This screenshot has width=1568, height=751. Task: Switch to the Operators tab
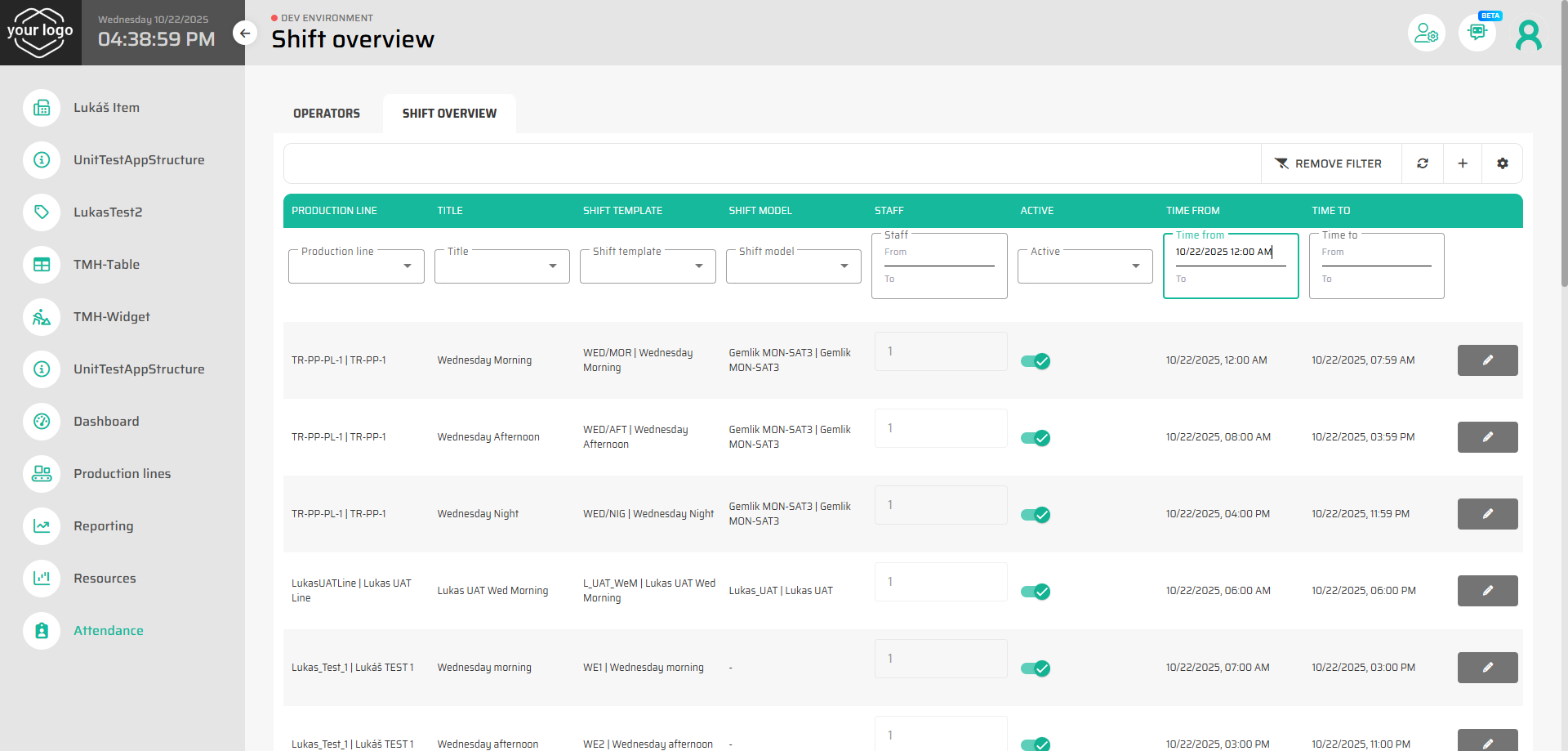point(327,114)
